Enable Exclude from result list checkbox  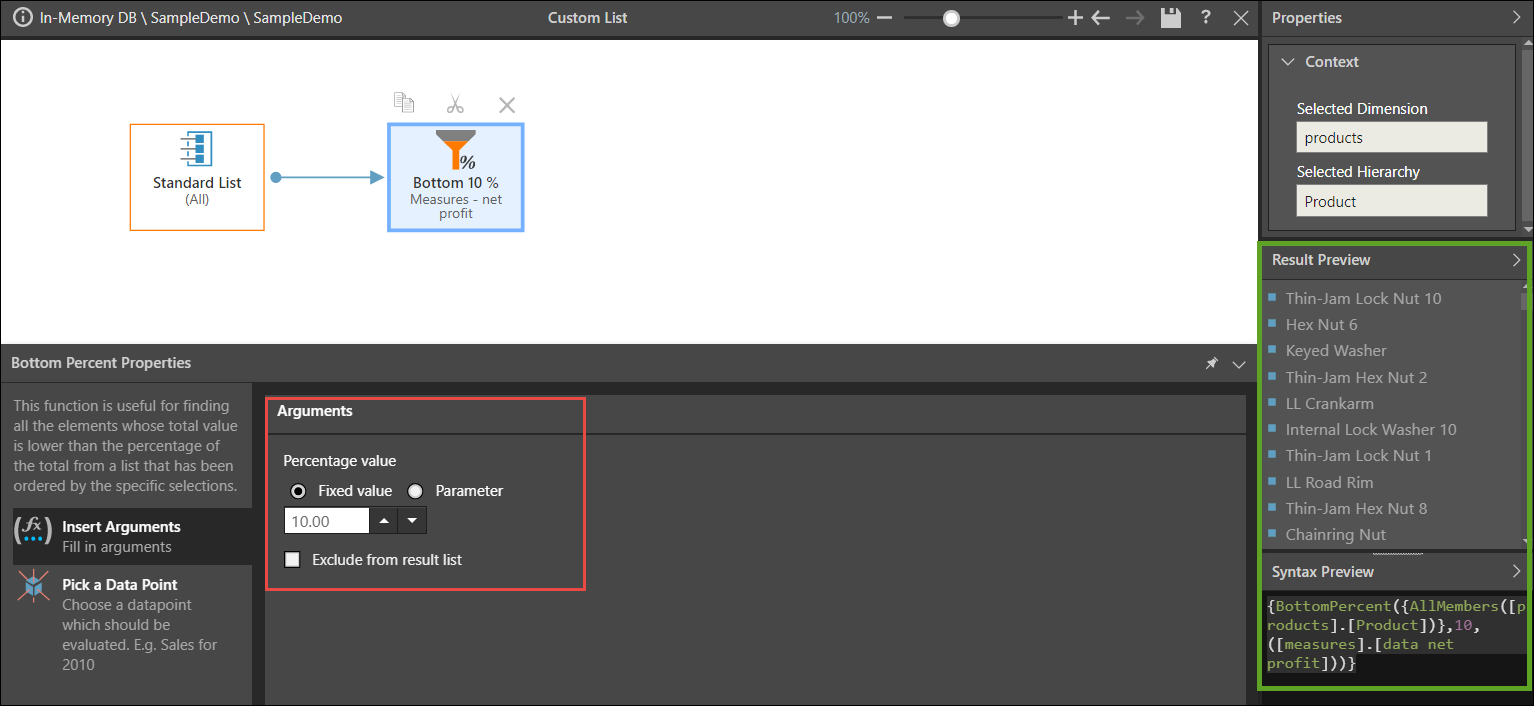[x=293, y=560]
